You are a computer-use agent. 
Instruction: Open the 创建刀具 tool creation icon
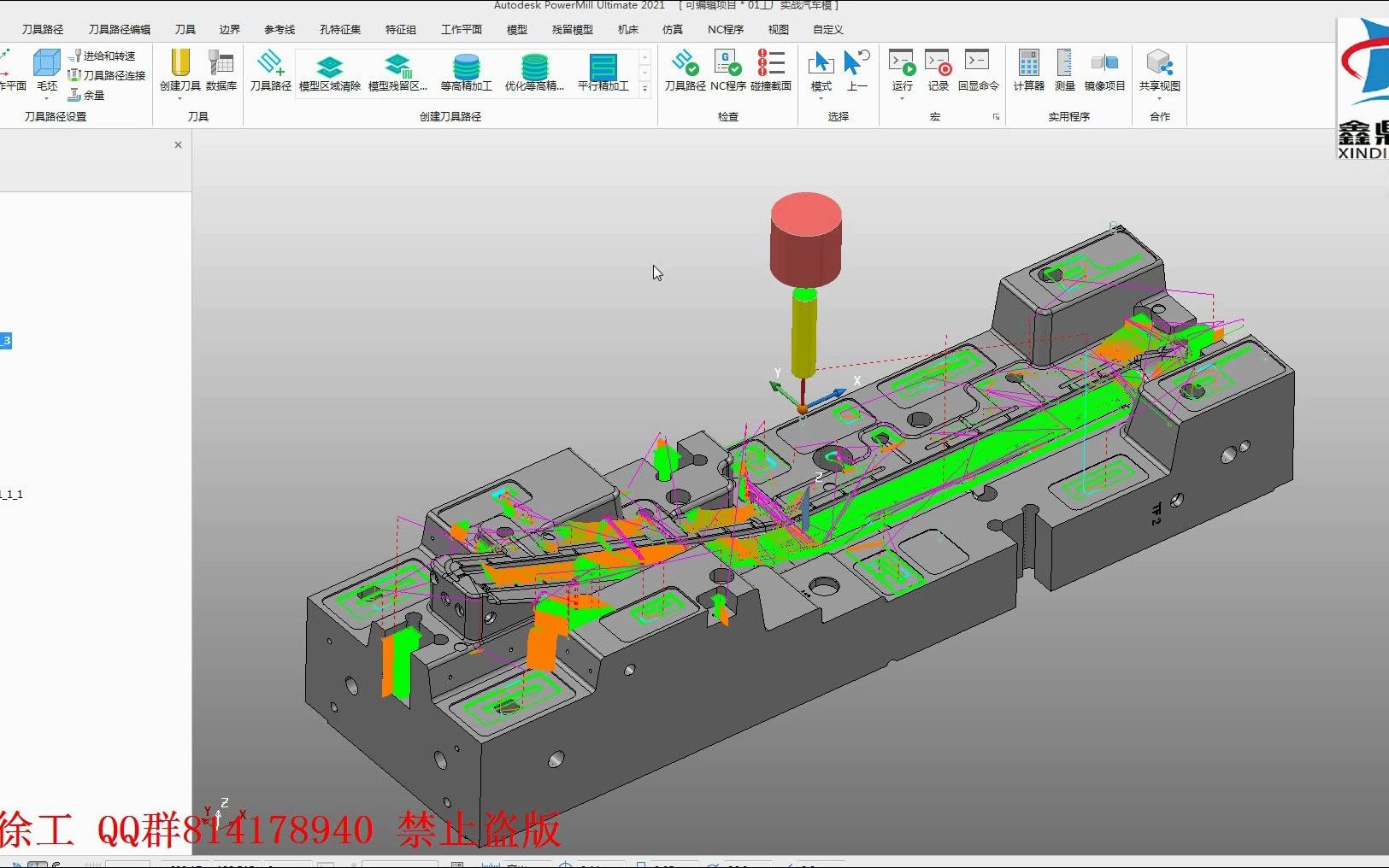coord(180,71)
